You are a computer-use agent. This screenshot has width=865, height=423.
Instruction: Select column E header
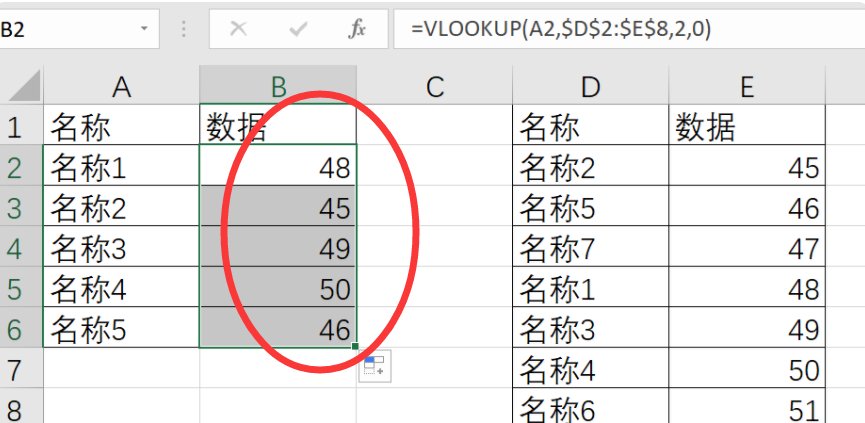(746, 87)
